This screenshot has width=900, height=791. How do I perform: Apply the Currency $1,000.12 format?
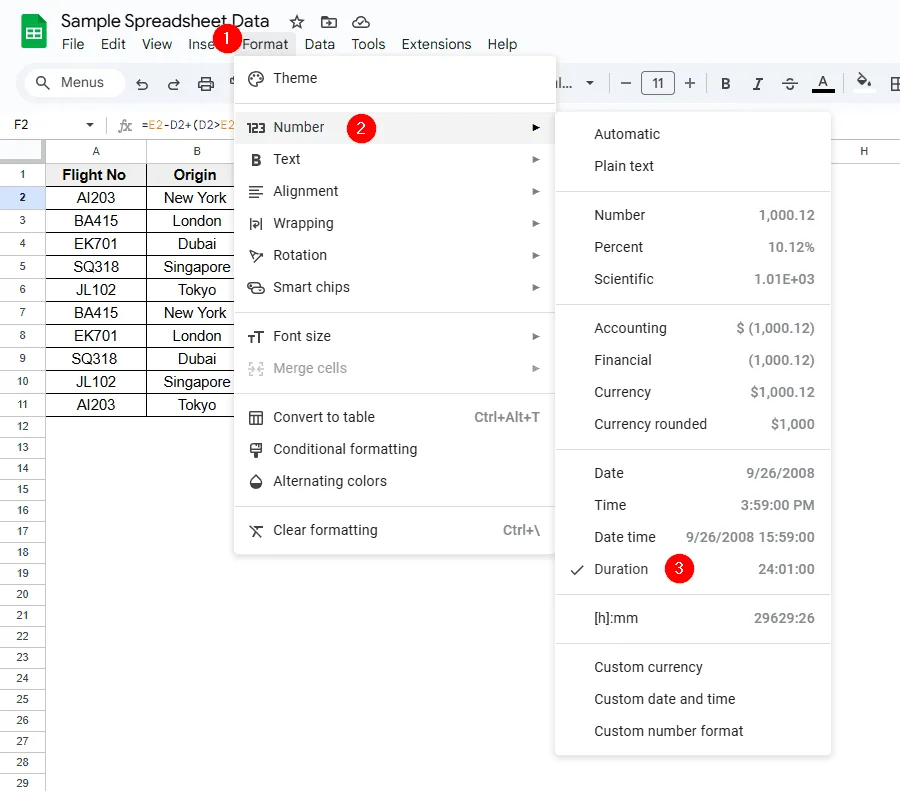693,393
